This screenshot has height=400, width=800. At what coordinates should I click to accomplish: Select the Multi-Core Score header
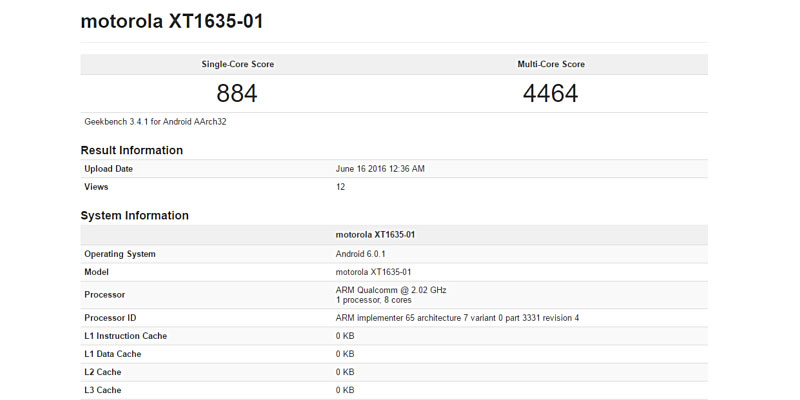point(551,64)
